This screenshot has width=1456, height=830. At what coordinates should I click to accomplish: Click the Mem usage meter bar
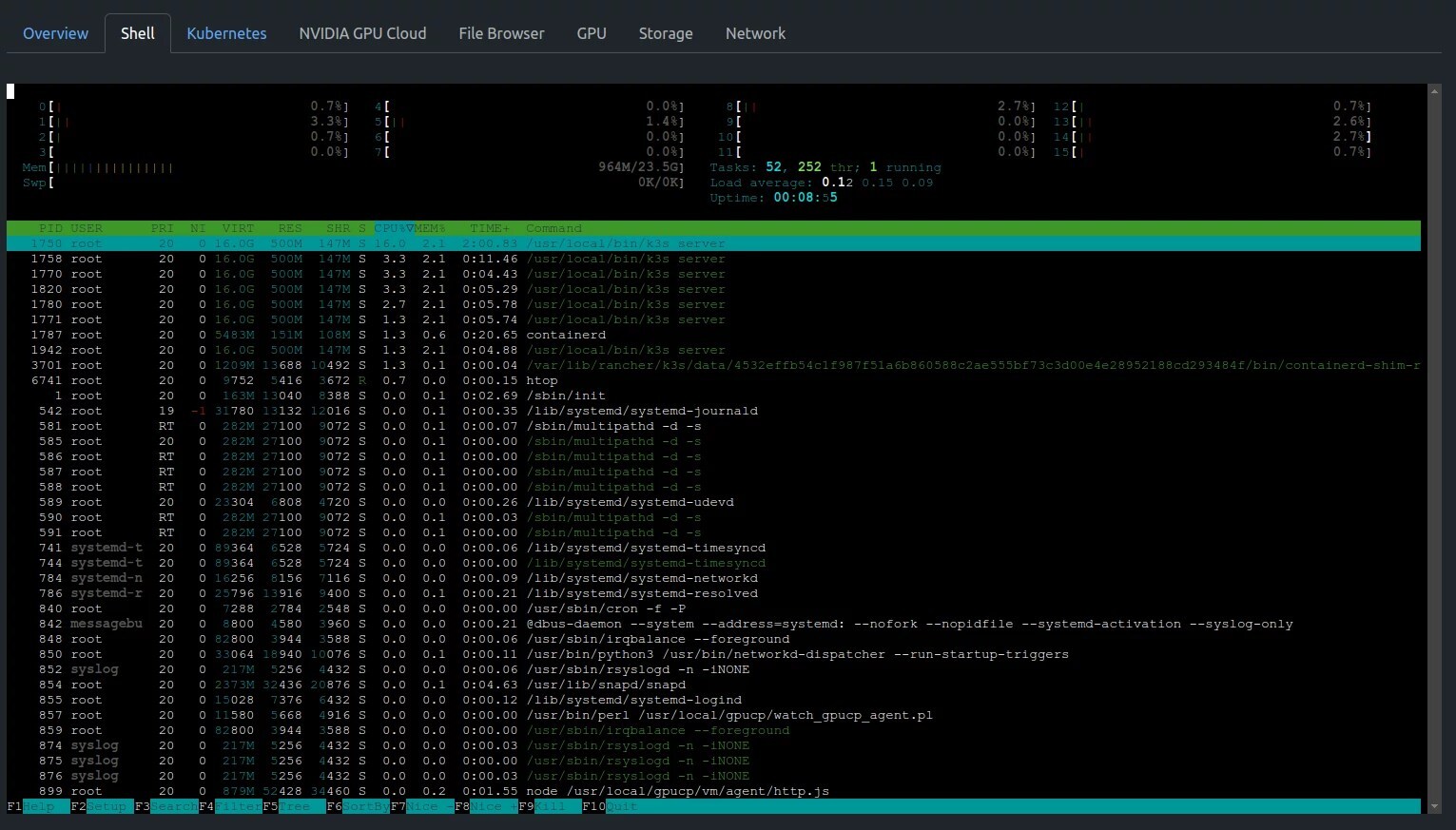pyautogui.click(x=353, y=167)
